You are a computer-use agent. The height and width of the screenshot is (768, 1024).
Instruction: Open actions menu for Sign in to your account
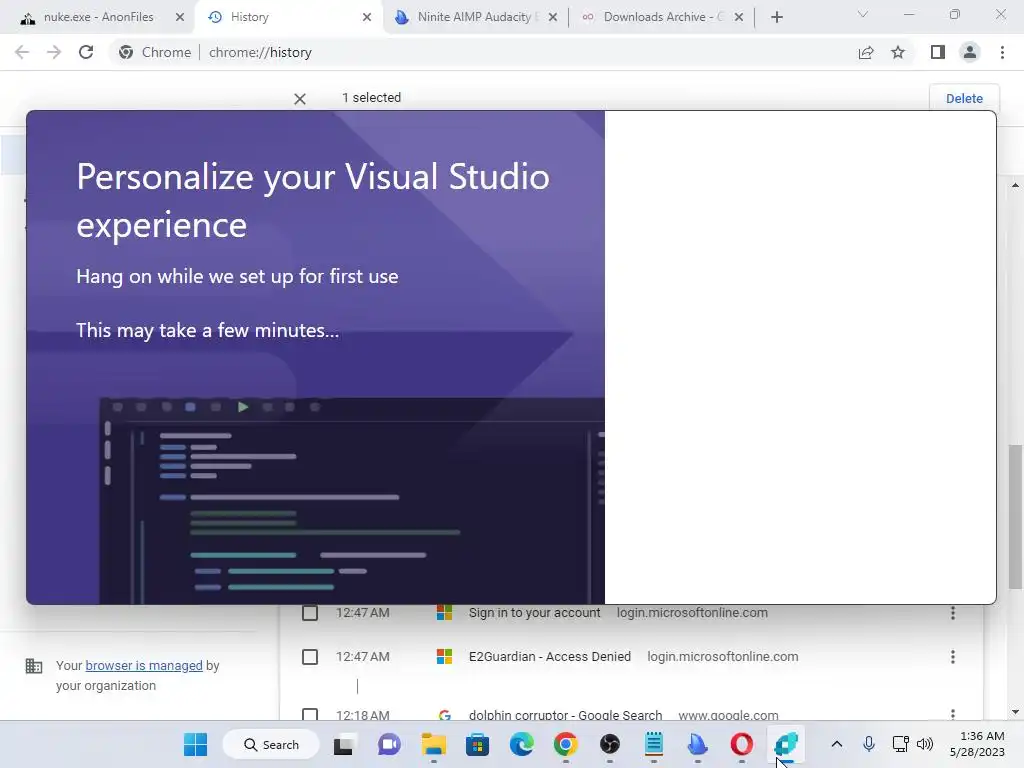coord(953,613)
